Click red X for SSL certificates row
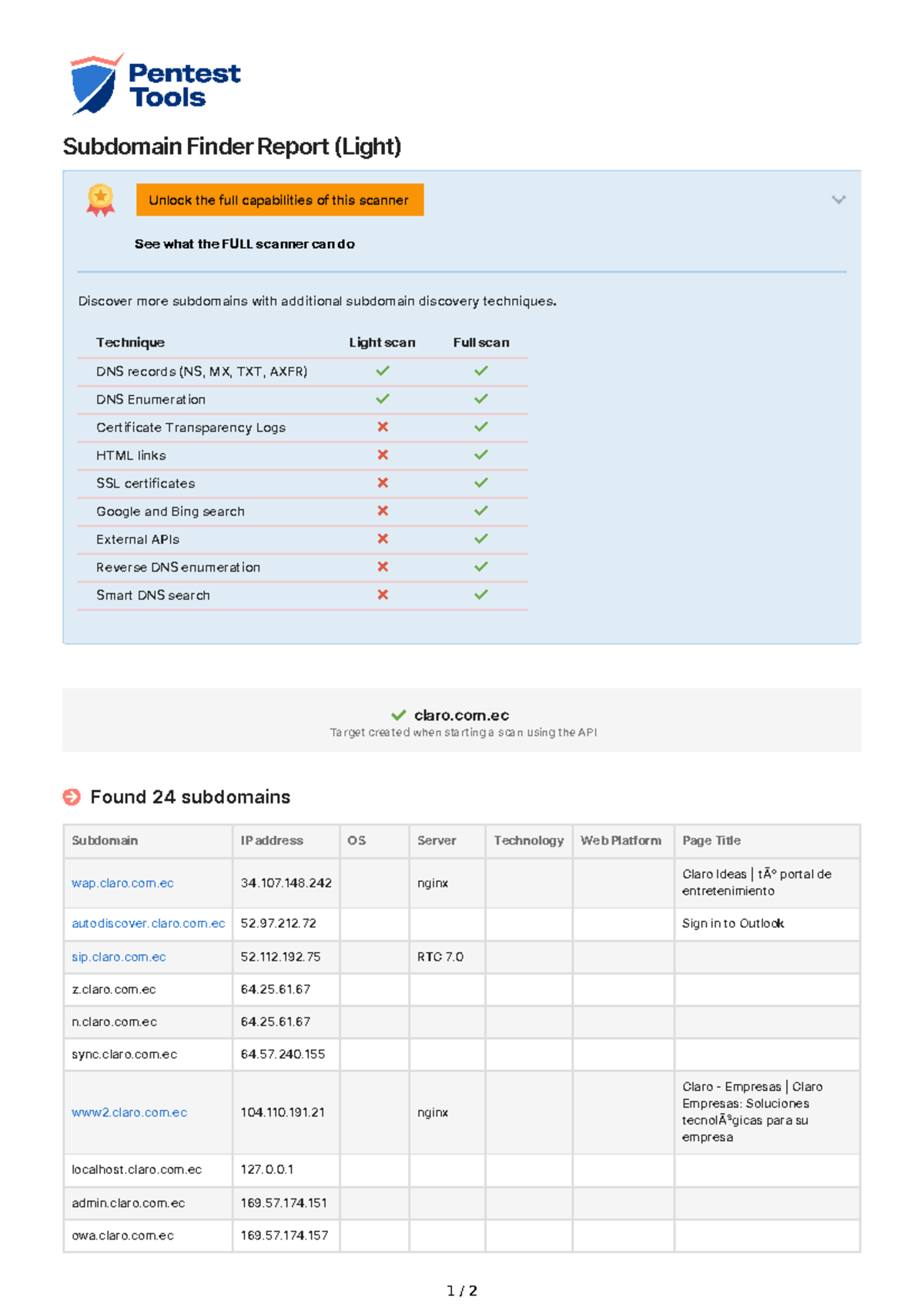 click(x=383, y=483)
